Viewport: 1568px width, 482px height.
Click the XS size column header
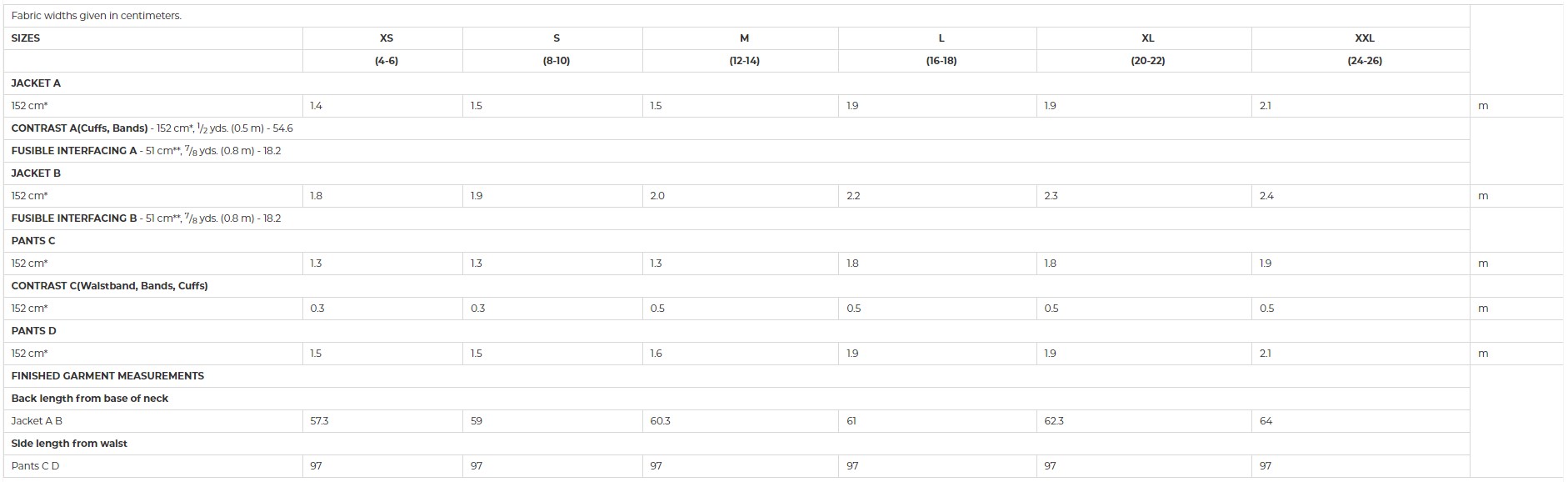[386, 38]
